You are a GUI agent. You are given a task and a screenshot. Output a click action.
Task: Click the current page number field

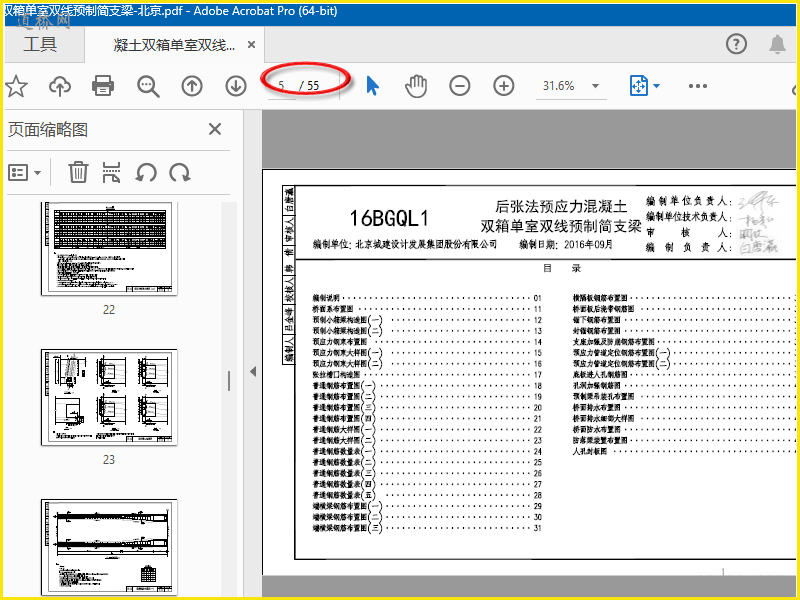click(281, 86)
